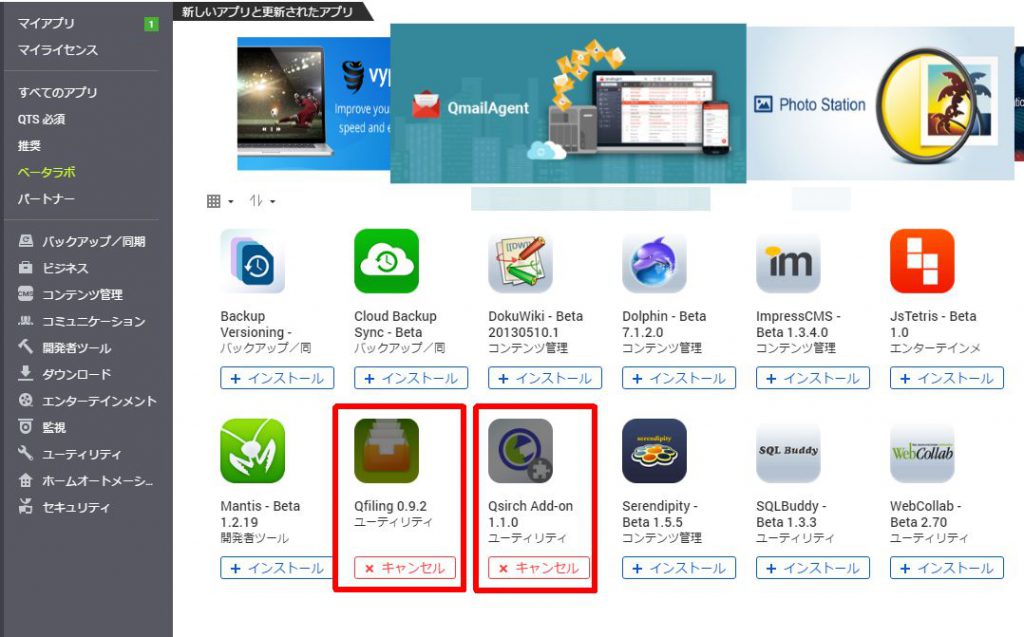Open the Serendipity app icon

tap(654, 451)
